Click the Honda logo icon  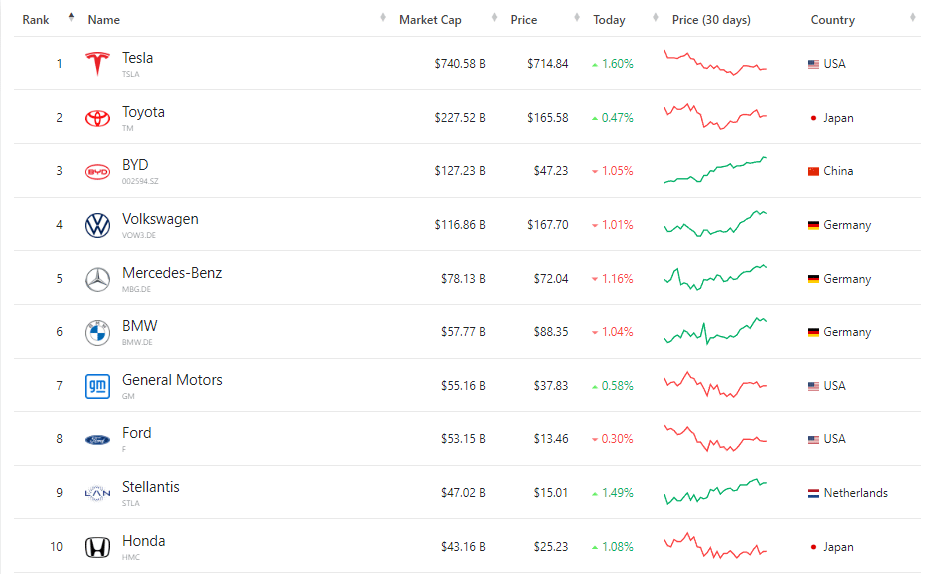pyautogui.click(x=97, y=547)
